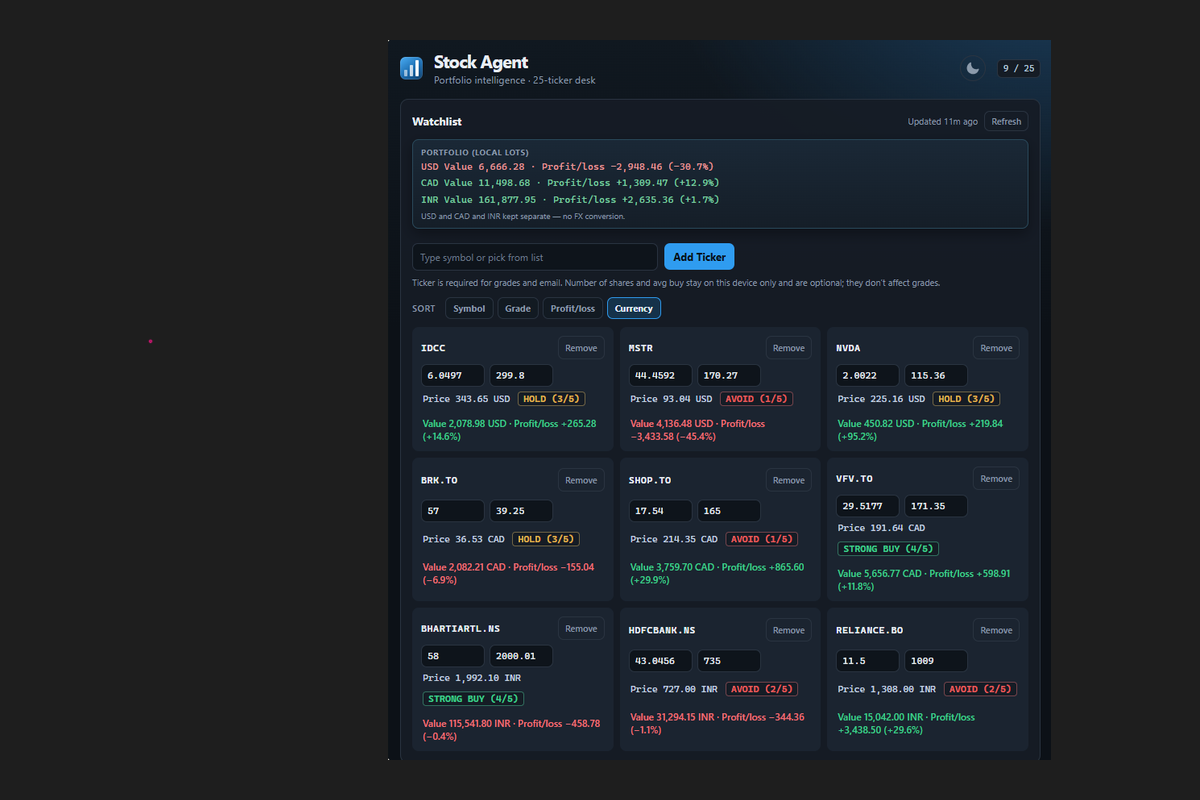Viewport: 1200px width, 800px height.
Task: Click BHARTIARTL.NS STRONG BUY (4/5) badge
Action: (x=473, y=699)
